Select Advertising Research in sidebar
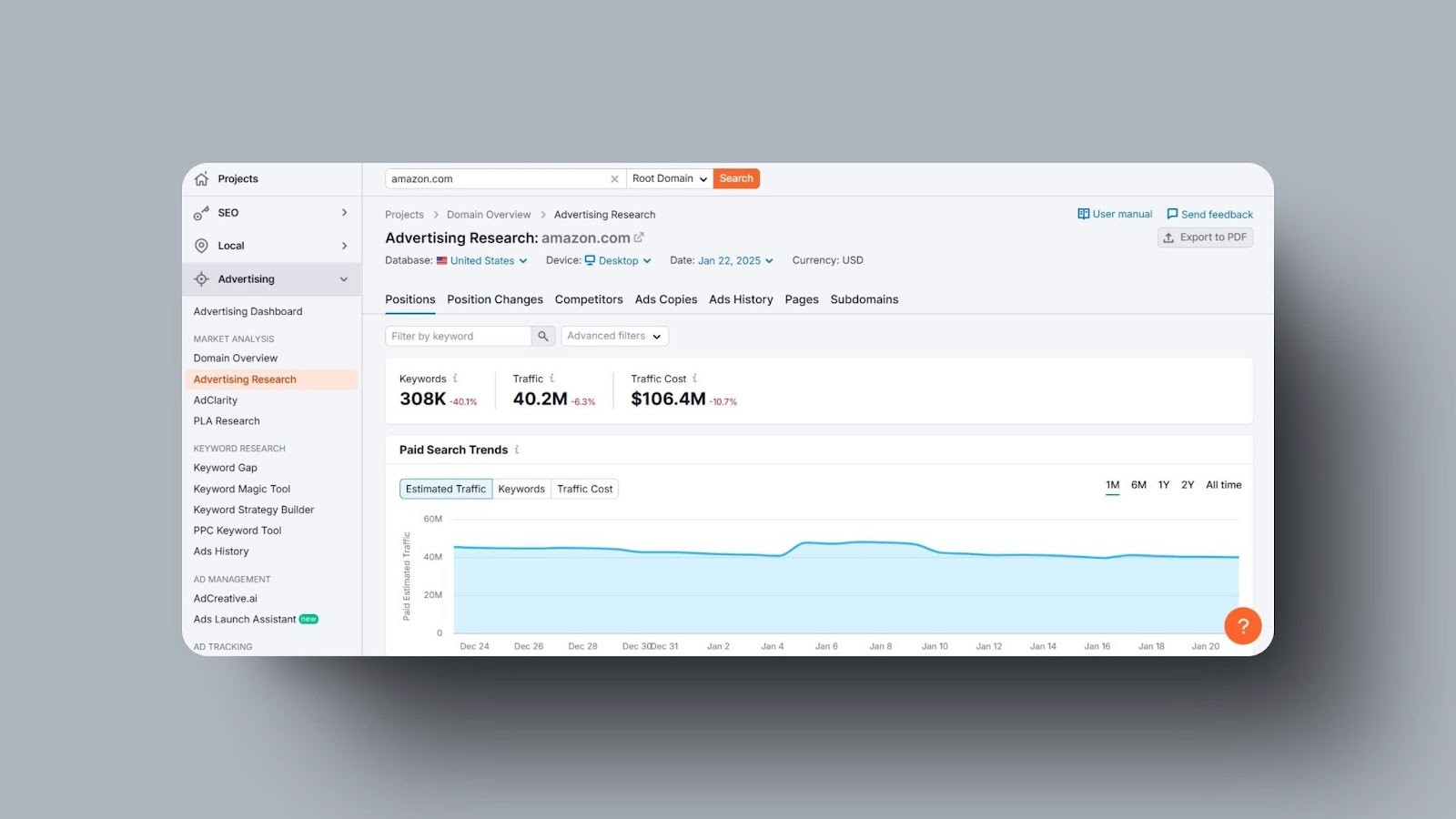 point(271,379)
